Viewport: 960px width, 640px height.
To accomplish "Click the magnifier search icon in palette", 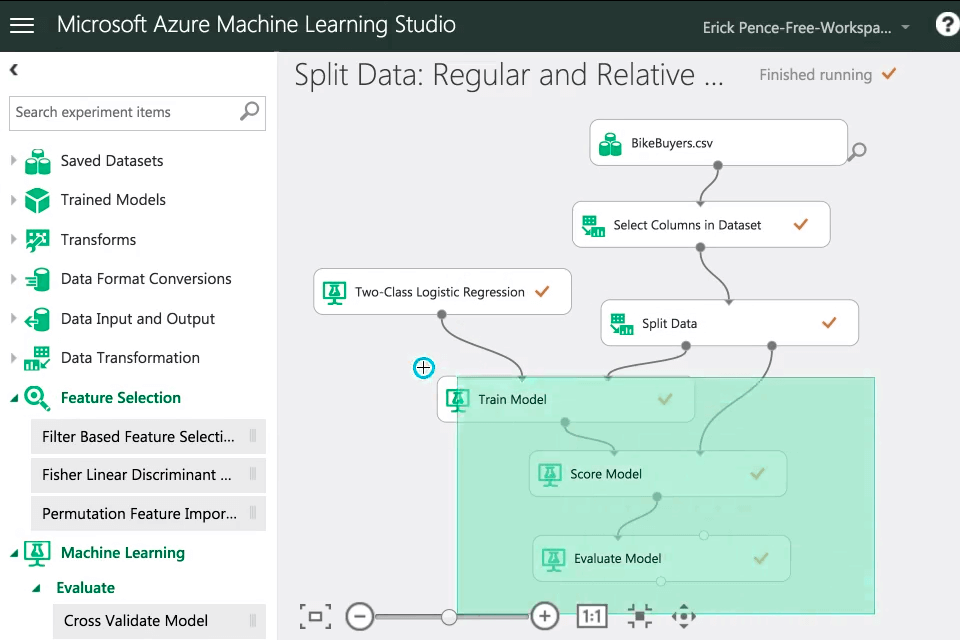I will 249,111.
